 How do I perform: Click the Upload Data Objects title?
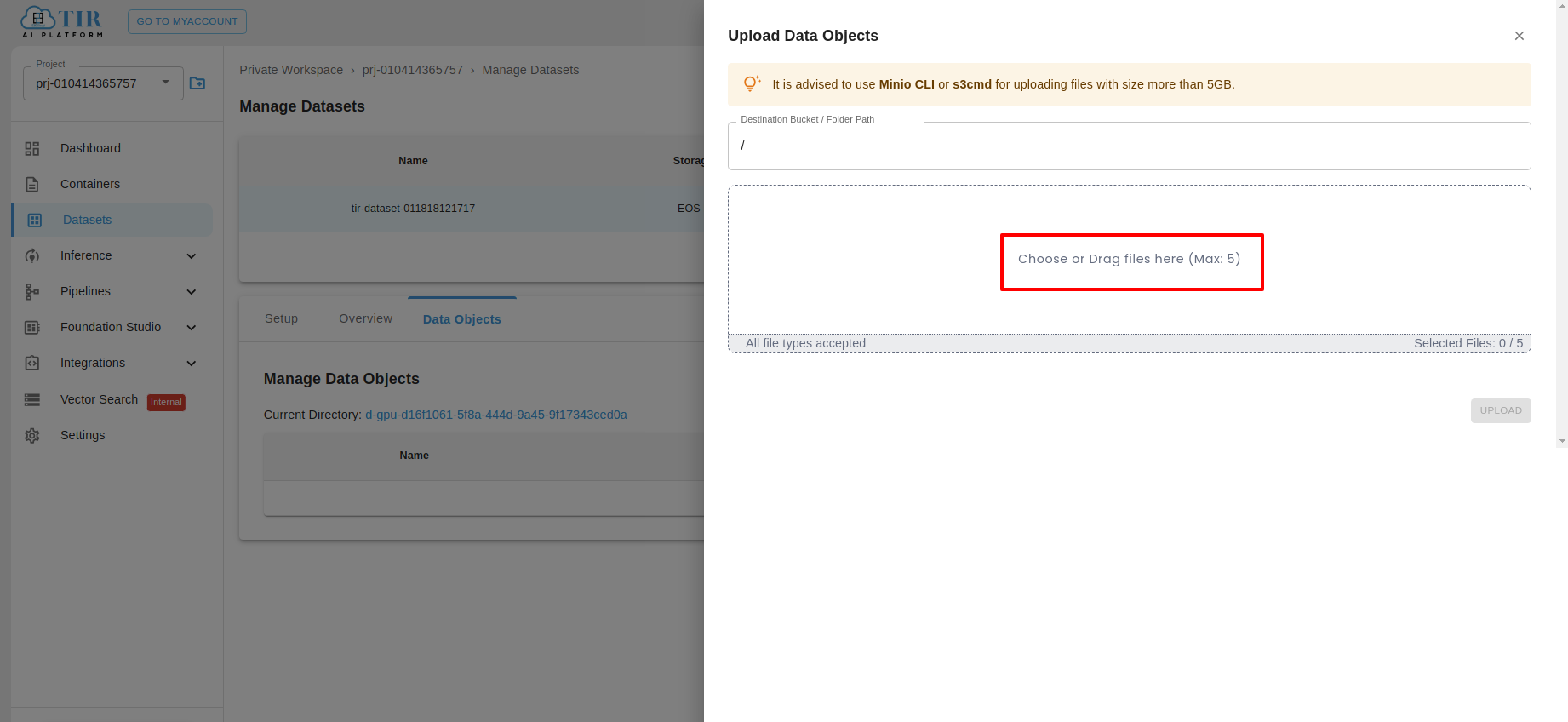coord(803,36)
